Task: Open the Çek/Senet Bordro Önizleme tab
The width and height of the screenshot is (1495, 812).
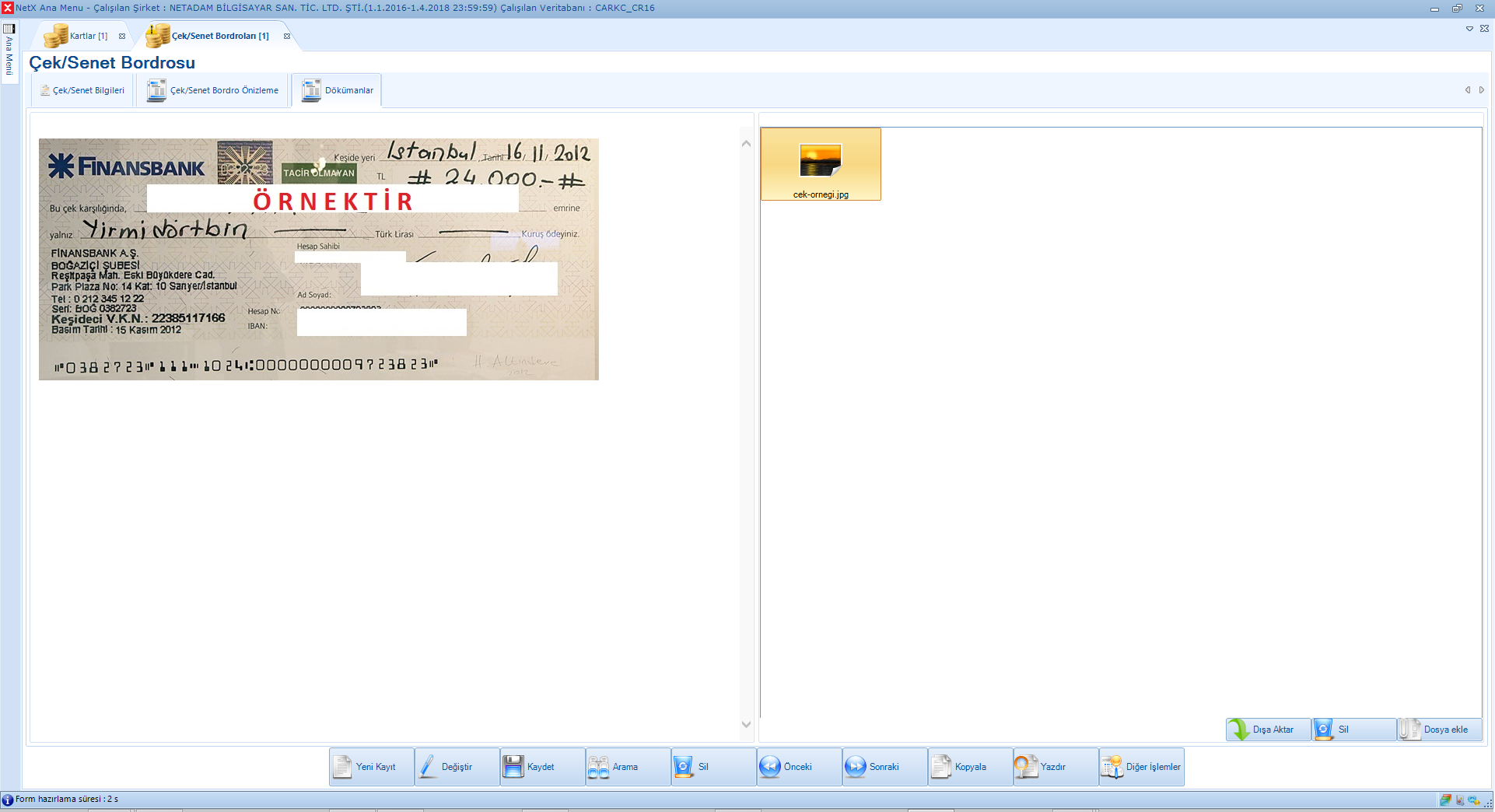Action: [x=213, y=90]
